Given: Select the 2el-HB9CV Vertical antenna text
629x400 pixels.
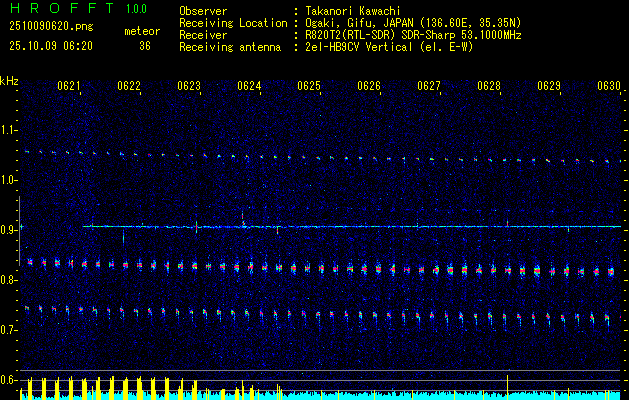Looking at the screenshot, I should (389, 47).
